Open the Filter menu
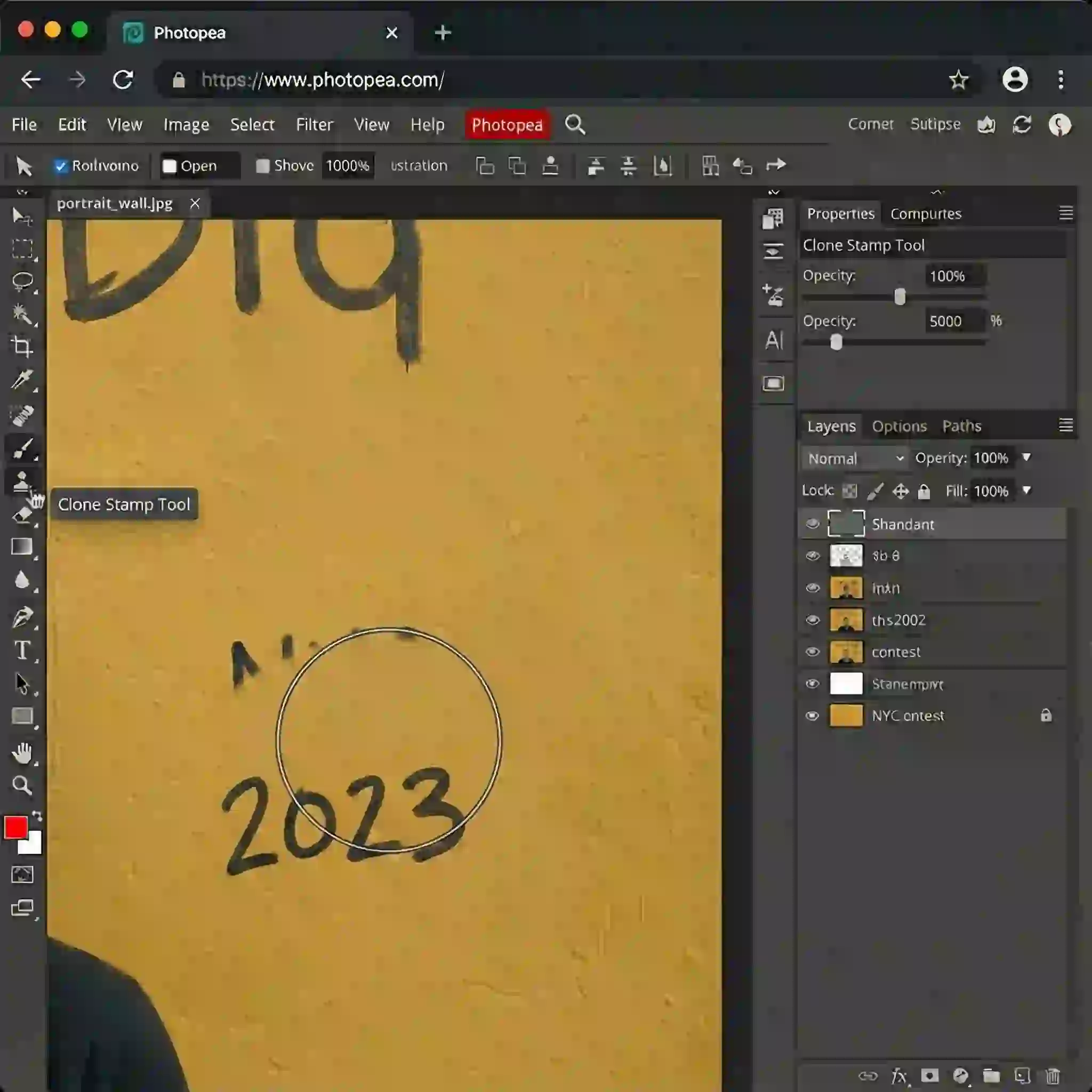 pos(314,124)
